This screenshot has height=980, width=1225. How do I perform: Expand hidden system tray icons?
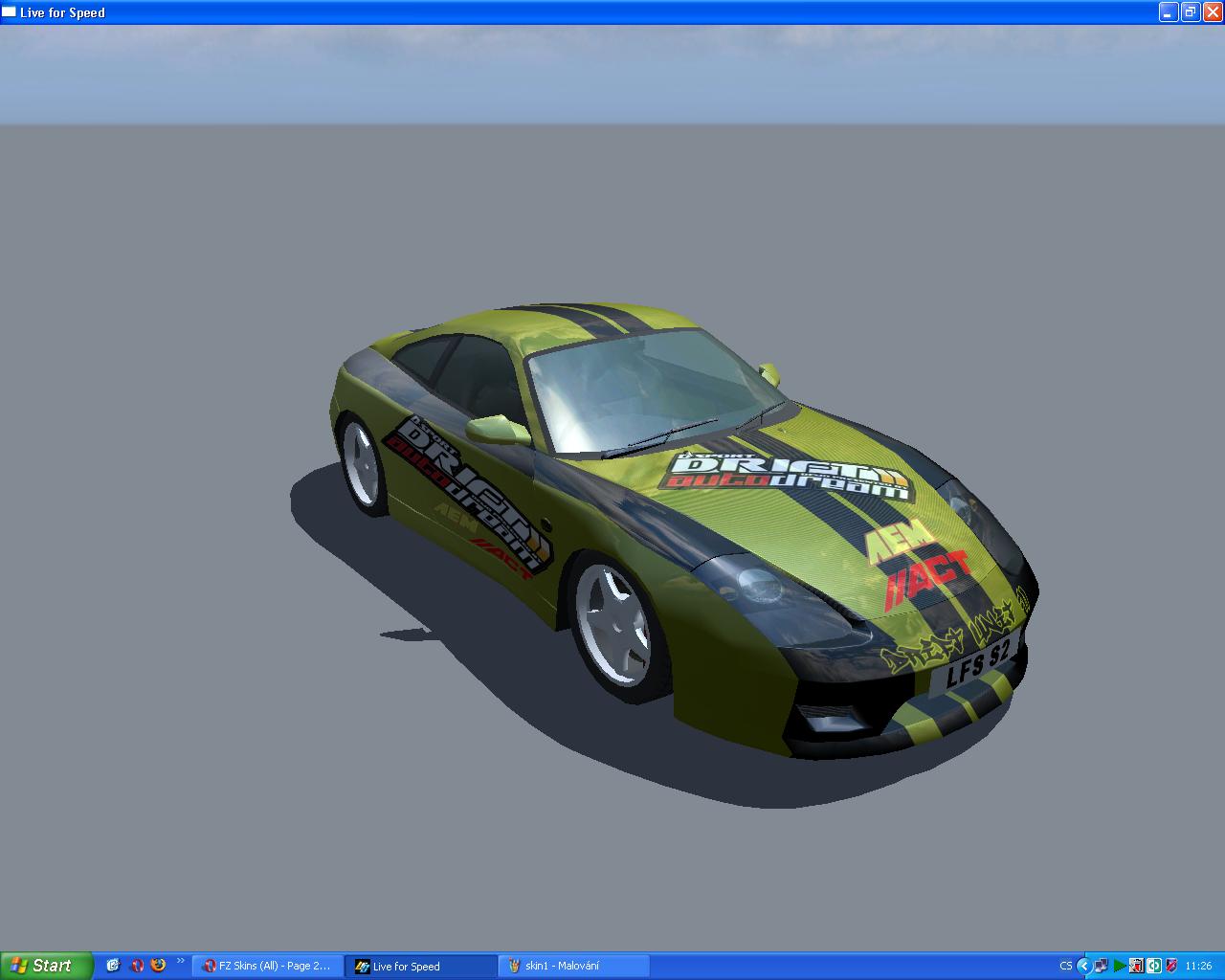[1084, 967]
